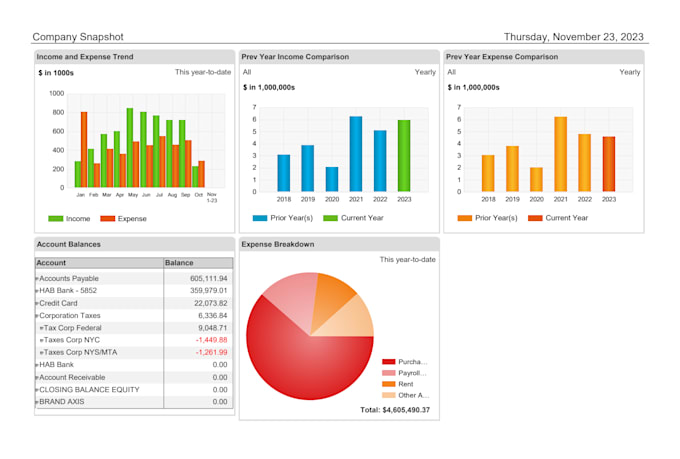
Task: Expand the CLOSING BALANCE EQUITY row
Action: (37, 390)
